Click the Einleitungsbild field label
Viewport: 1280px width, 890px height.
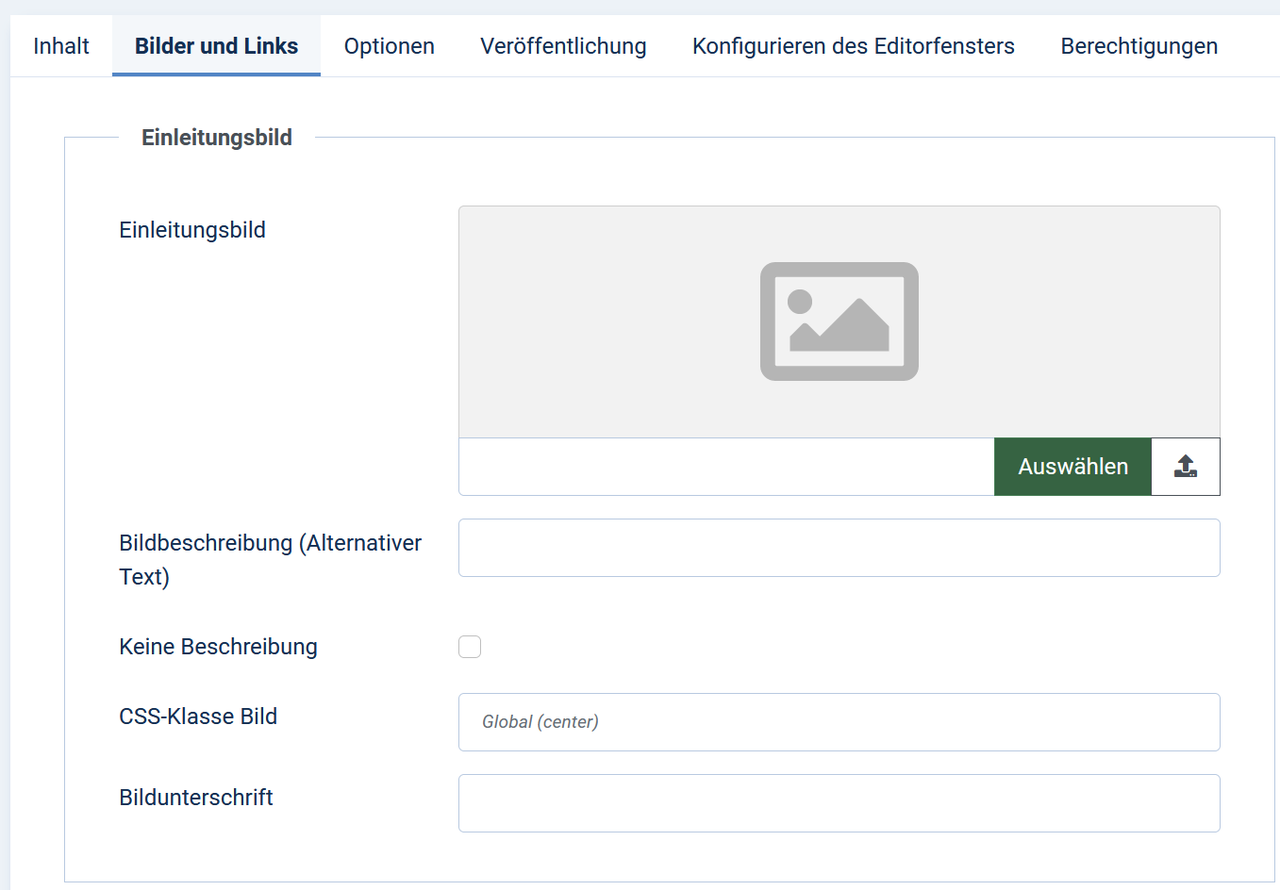[x=192, y=230]
